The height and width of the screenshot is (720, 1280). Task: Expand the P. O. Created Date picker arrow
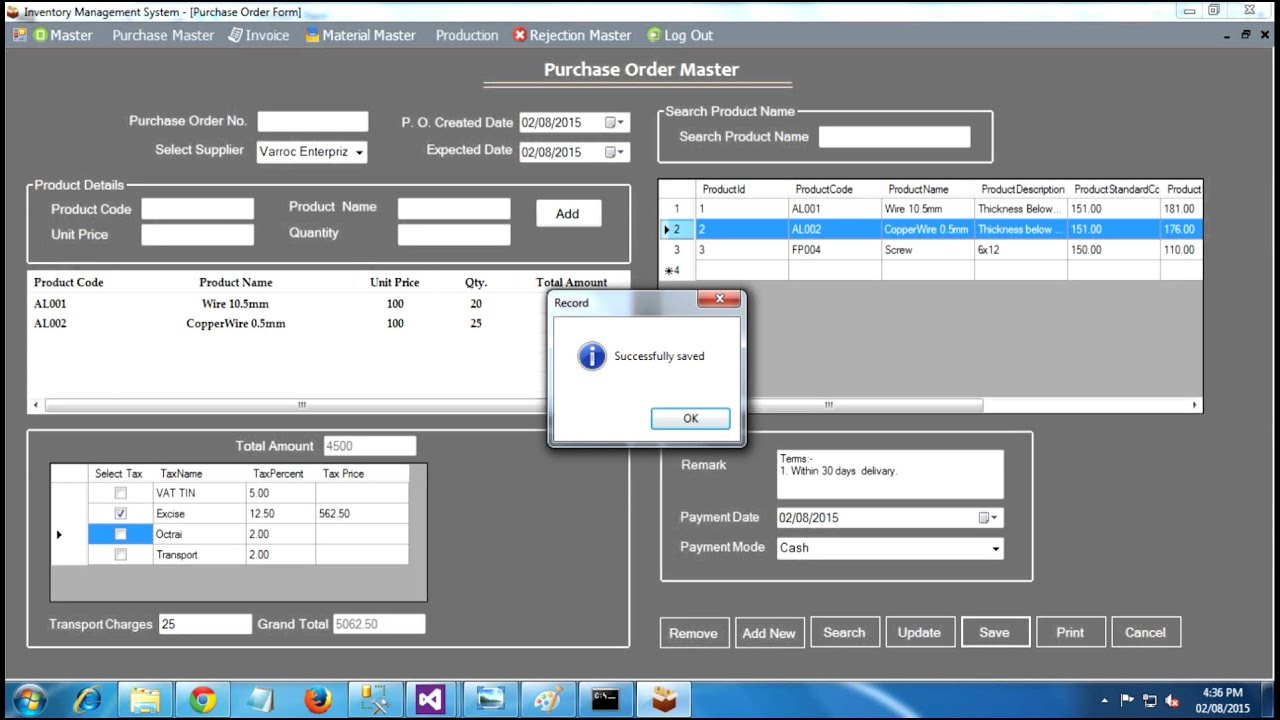pyautogui.click(x=621, y=123)
